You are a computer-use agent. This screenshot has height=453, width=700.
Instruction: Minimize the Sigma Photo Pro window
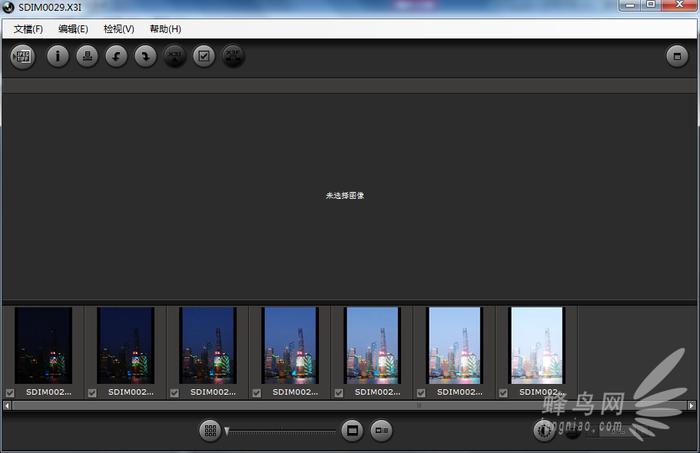(x=630, y=5)
